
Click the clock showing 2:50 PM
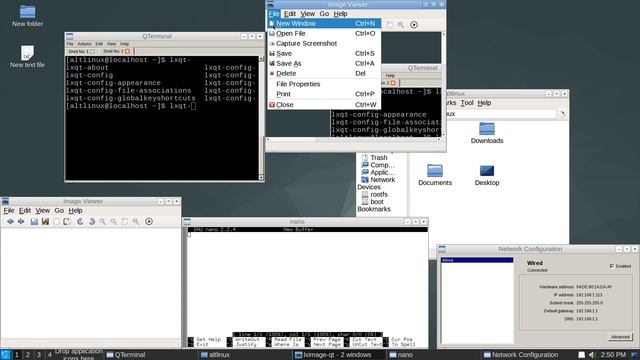point(613,355)
